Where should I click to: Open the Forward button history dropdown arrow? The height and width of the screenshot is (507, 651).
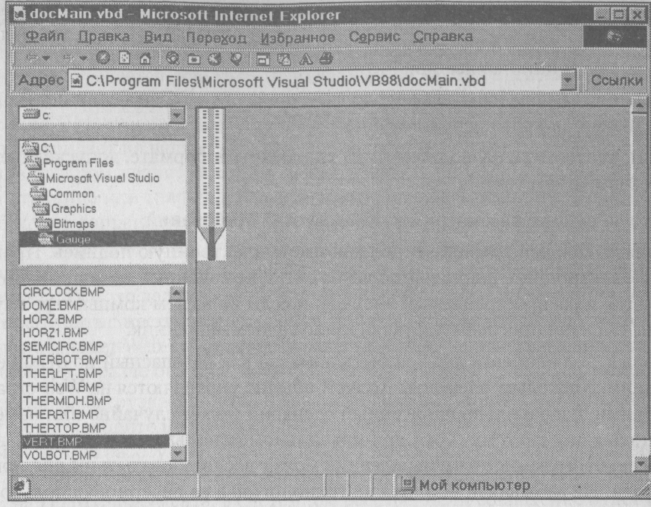point(83,59)
